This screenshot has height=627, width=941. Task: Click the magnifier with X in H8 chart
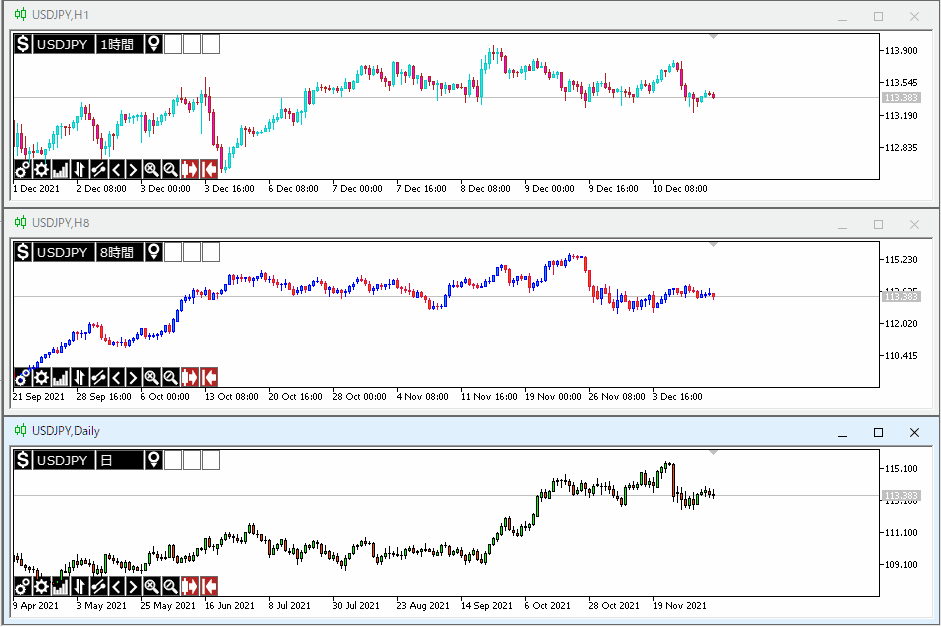[151, 377]
